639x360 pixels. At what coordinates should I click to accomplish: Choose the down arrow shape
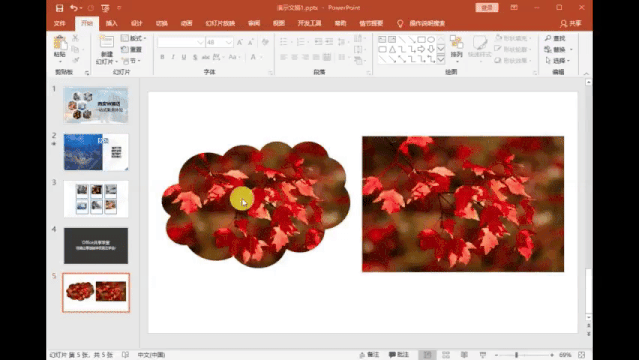[431, 49]
